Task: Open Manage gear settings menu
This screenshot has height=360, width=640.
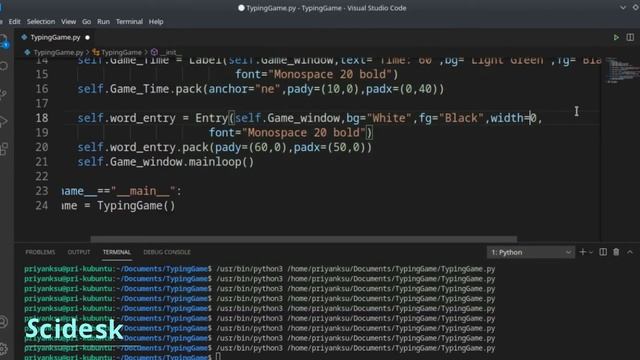Action: 4,349
